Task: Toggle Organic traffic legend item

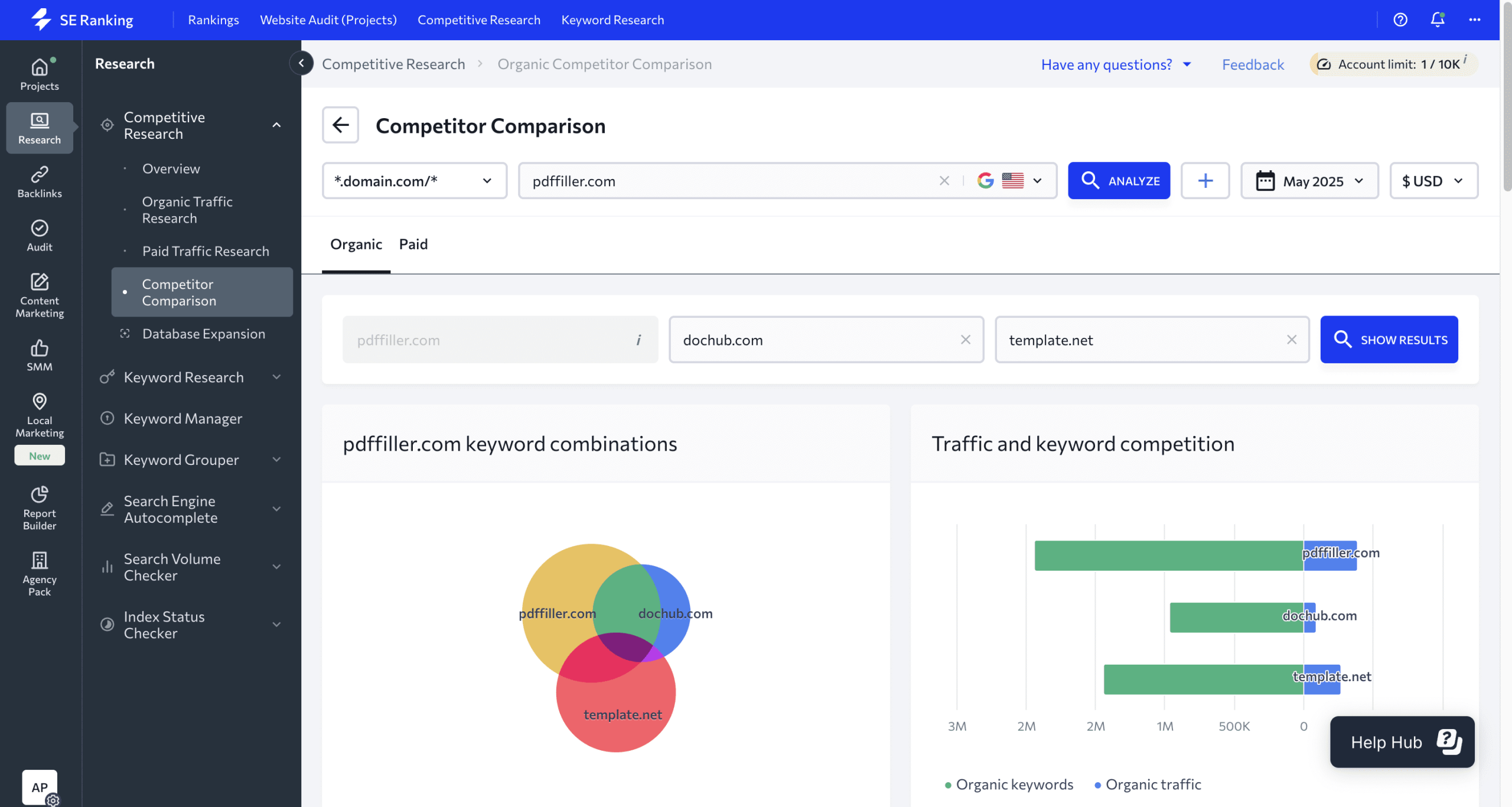Action: (x=1148, y=785)
